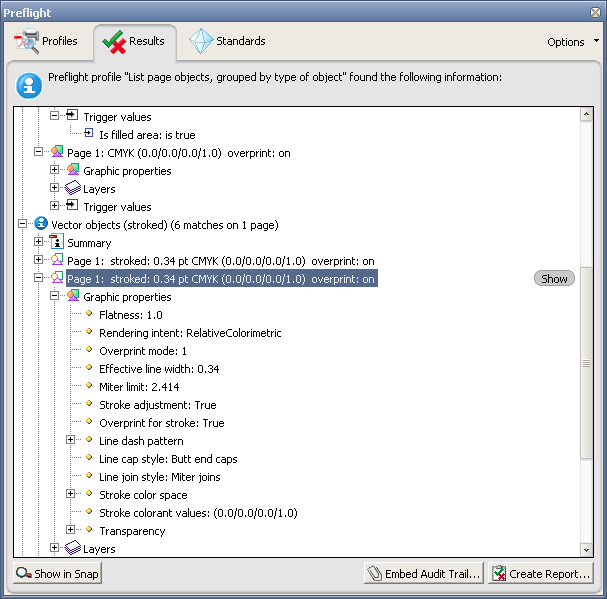Select 'Rendering intent: RelativeColorimetric' row
This screenshot has width=607, height=599.
(x=190, y=333)
